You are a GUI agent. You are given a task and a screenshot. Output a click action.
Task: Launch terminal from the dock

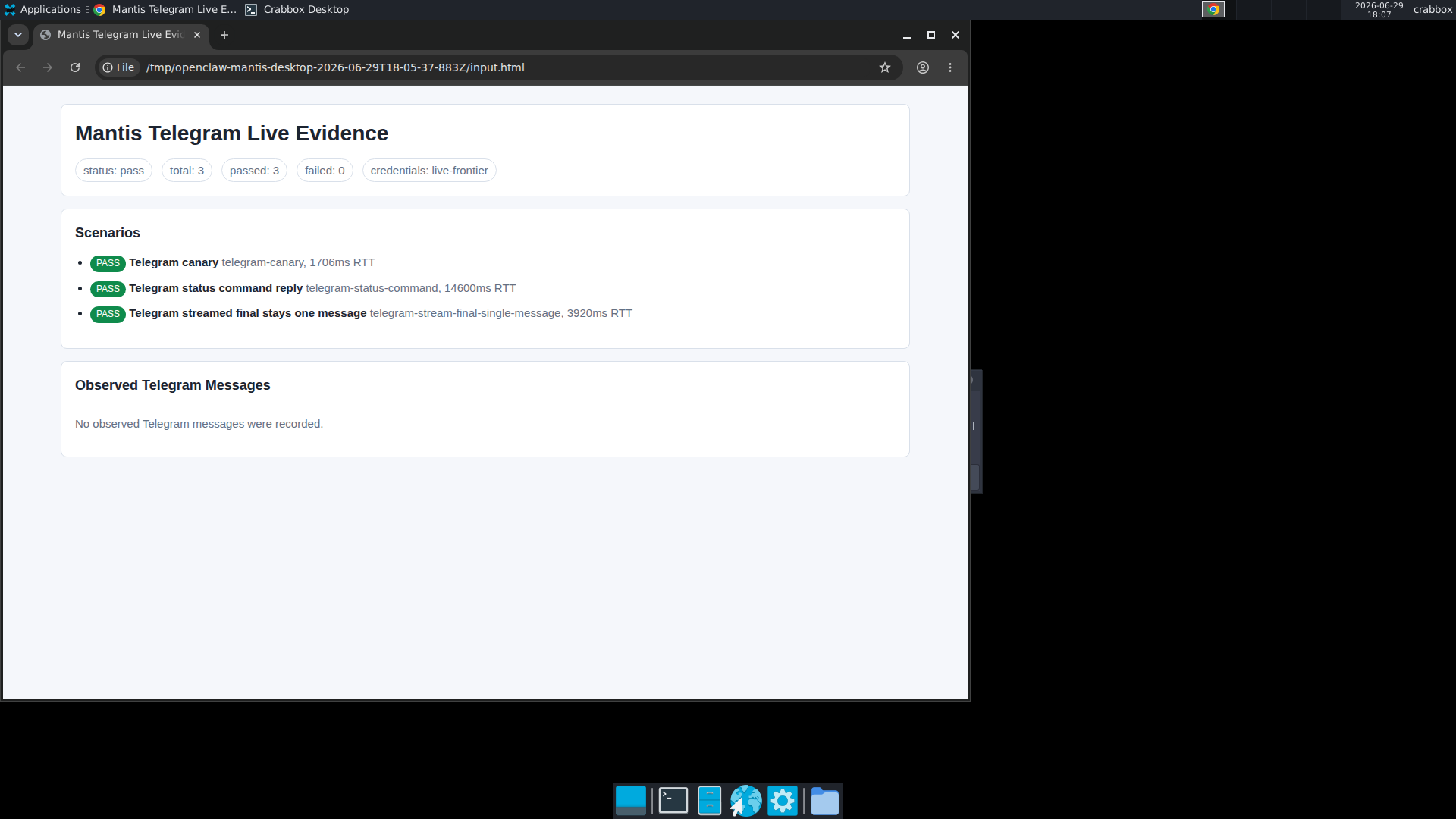[x=673, y=801]
